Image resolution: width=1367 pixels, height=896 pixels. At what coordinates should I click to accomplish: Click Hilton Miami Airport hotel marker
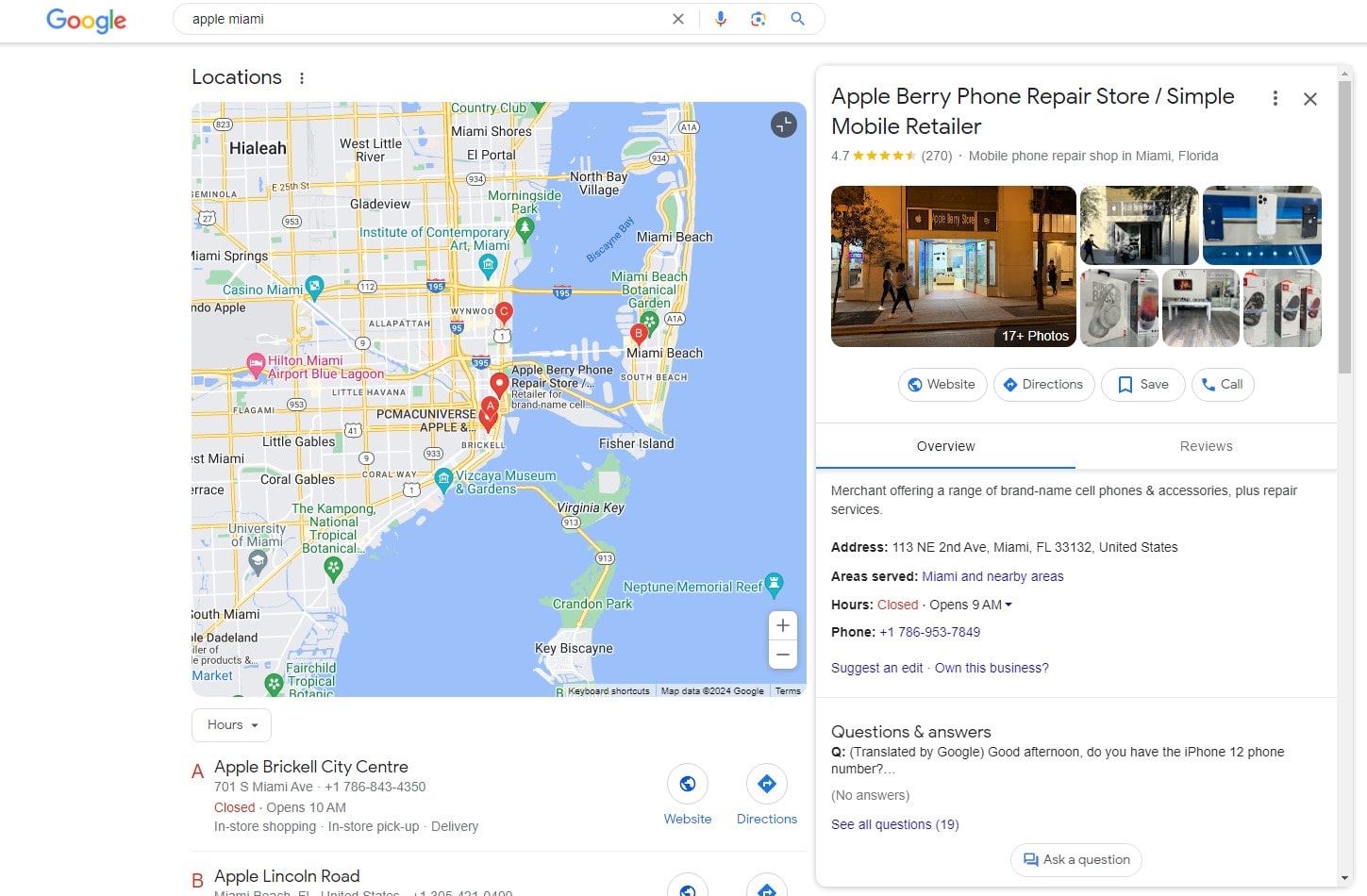[256, 364]
